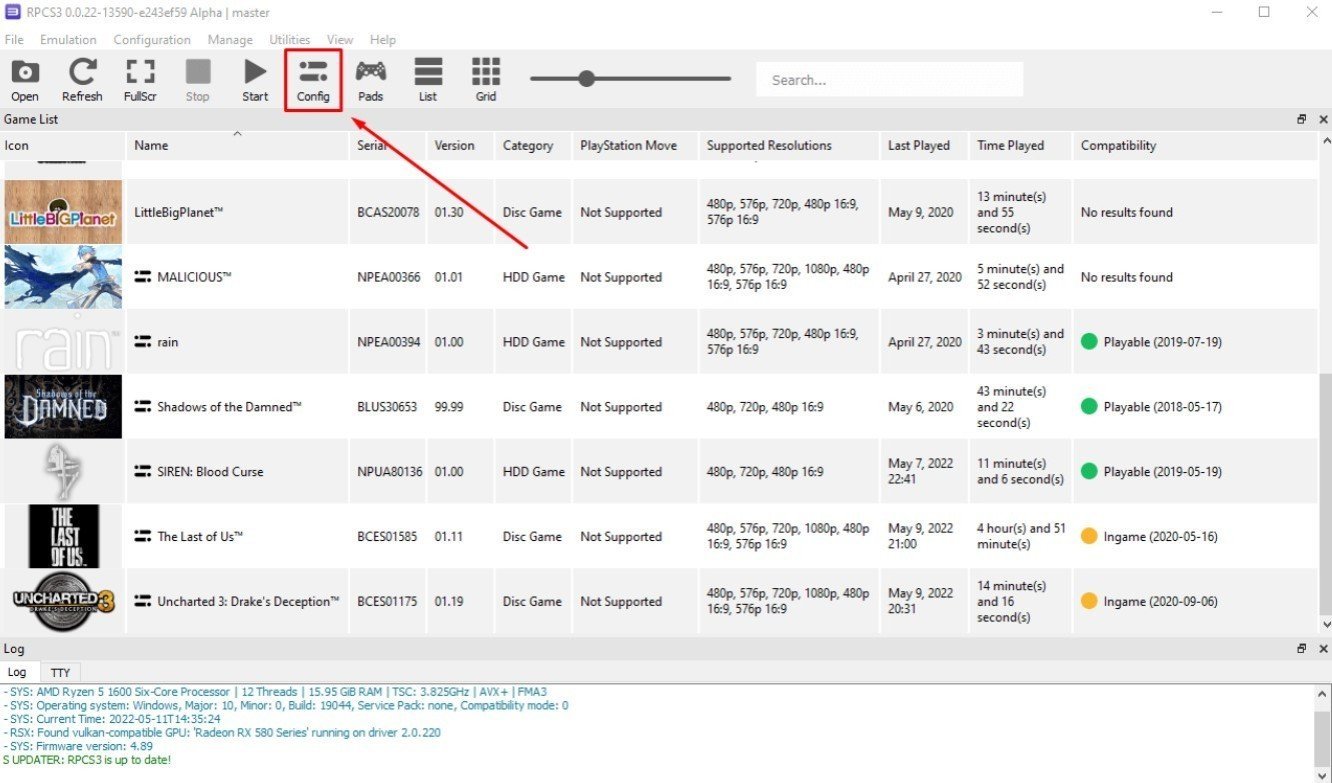Select serial BCAS20078 cell
The height and width of the screenshot is (783, 1332).
pyautogui.click(x=388, y=212)
